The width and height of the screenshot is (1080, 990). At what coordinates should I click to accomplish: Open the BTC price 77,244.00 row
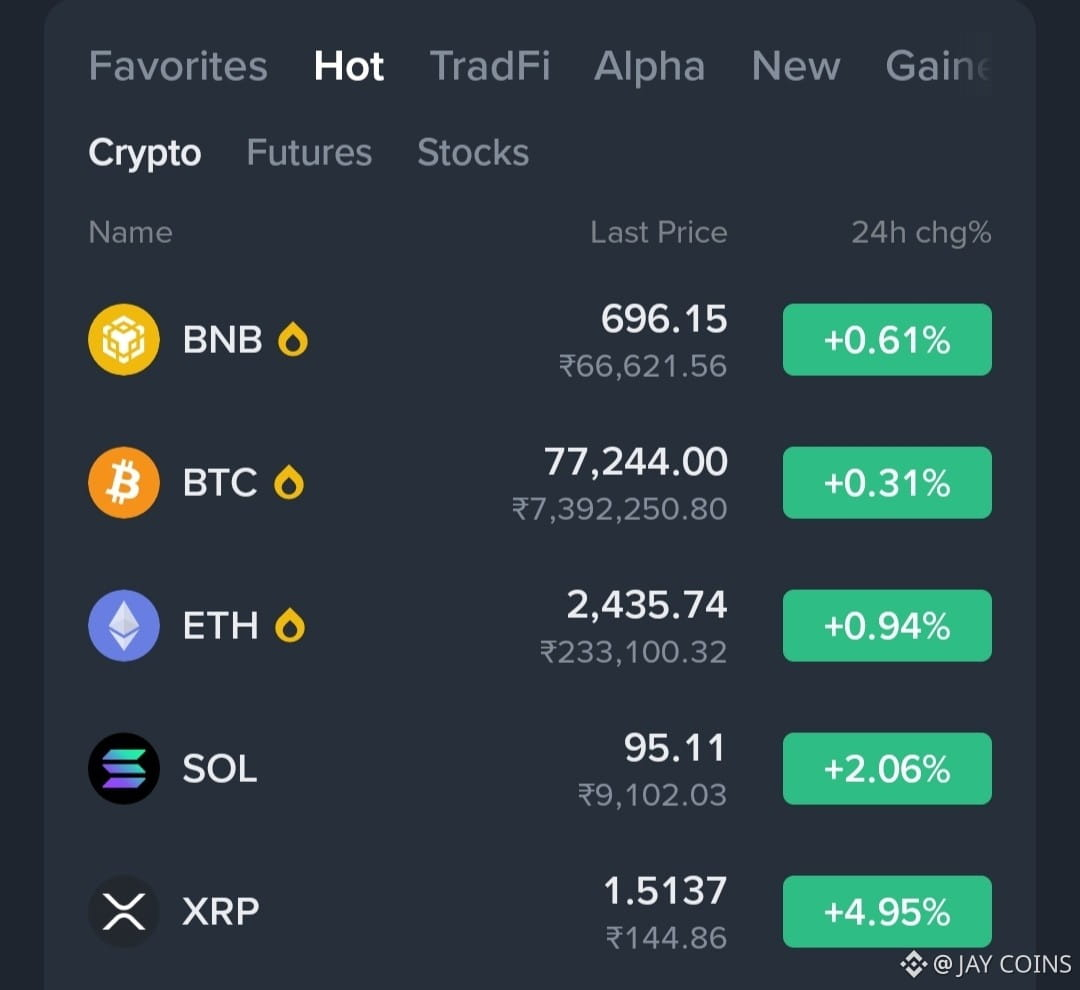coord(540,482)
